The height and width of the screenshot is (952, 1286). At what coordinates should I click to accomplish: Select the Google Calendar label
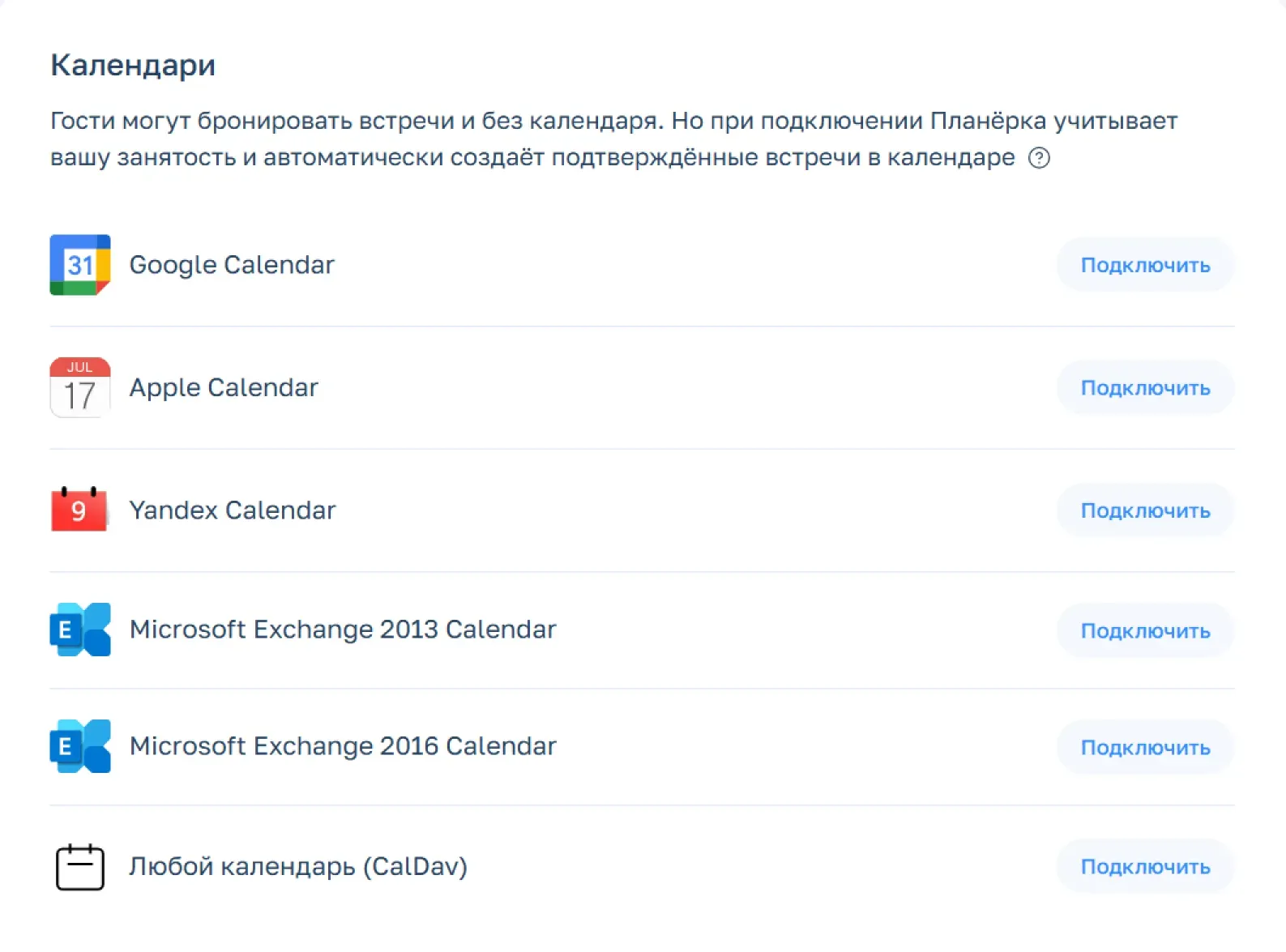pyautogui.click(x=232, y=265)
